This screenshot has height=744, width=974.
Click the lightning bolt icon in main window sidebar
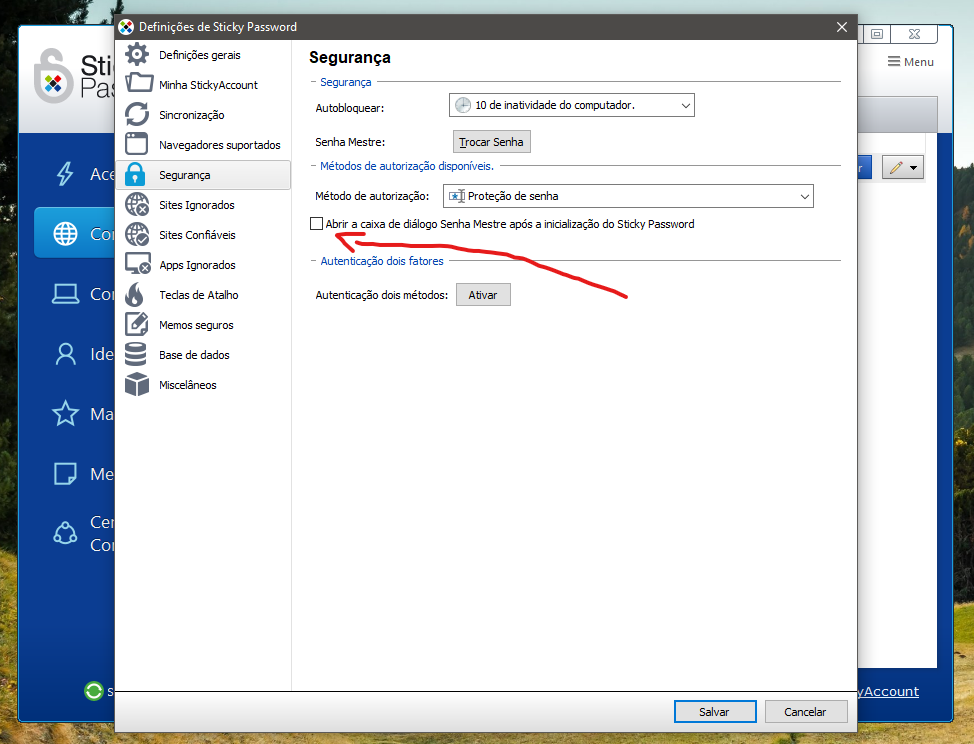pos(65,174)
